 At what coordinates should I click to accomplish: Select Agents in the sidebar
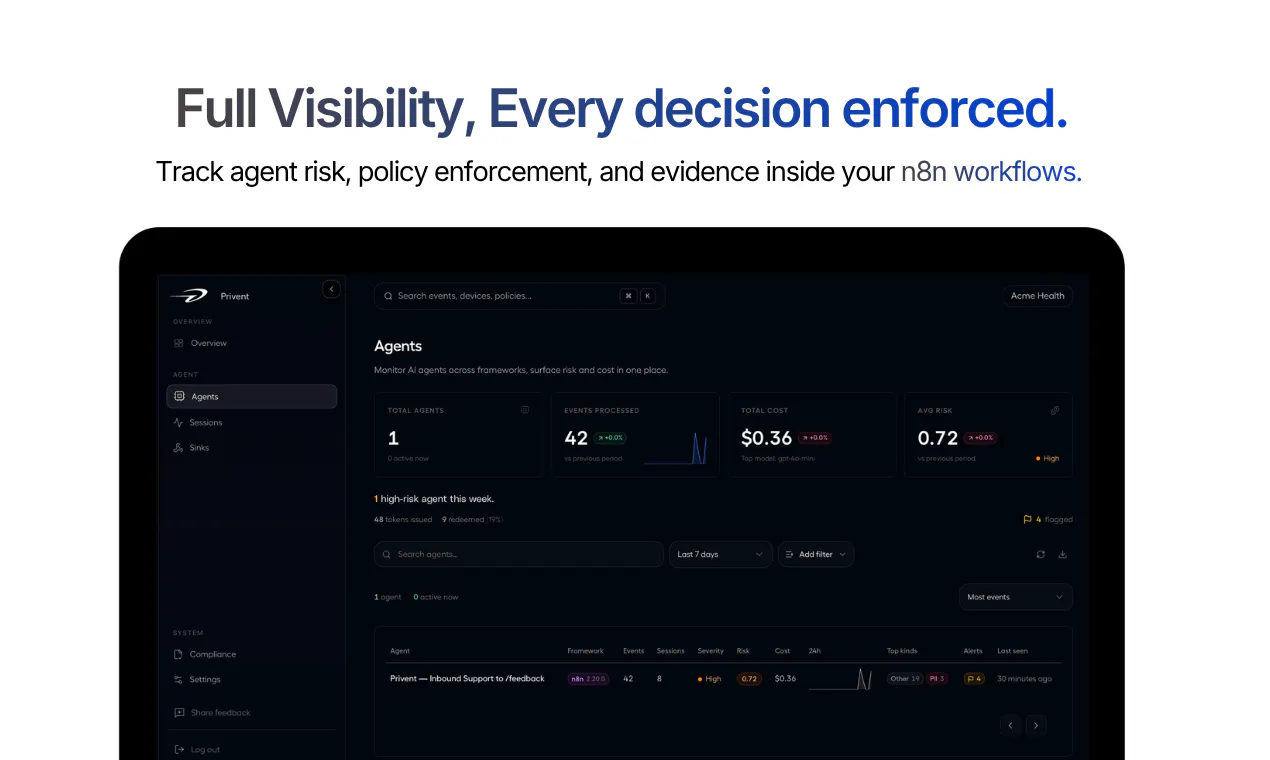coord(252,397)
